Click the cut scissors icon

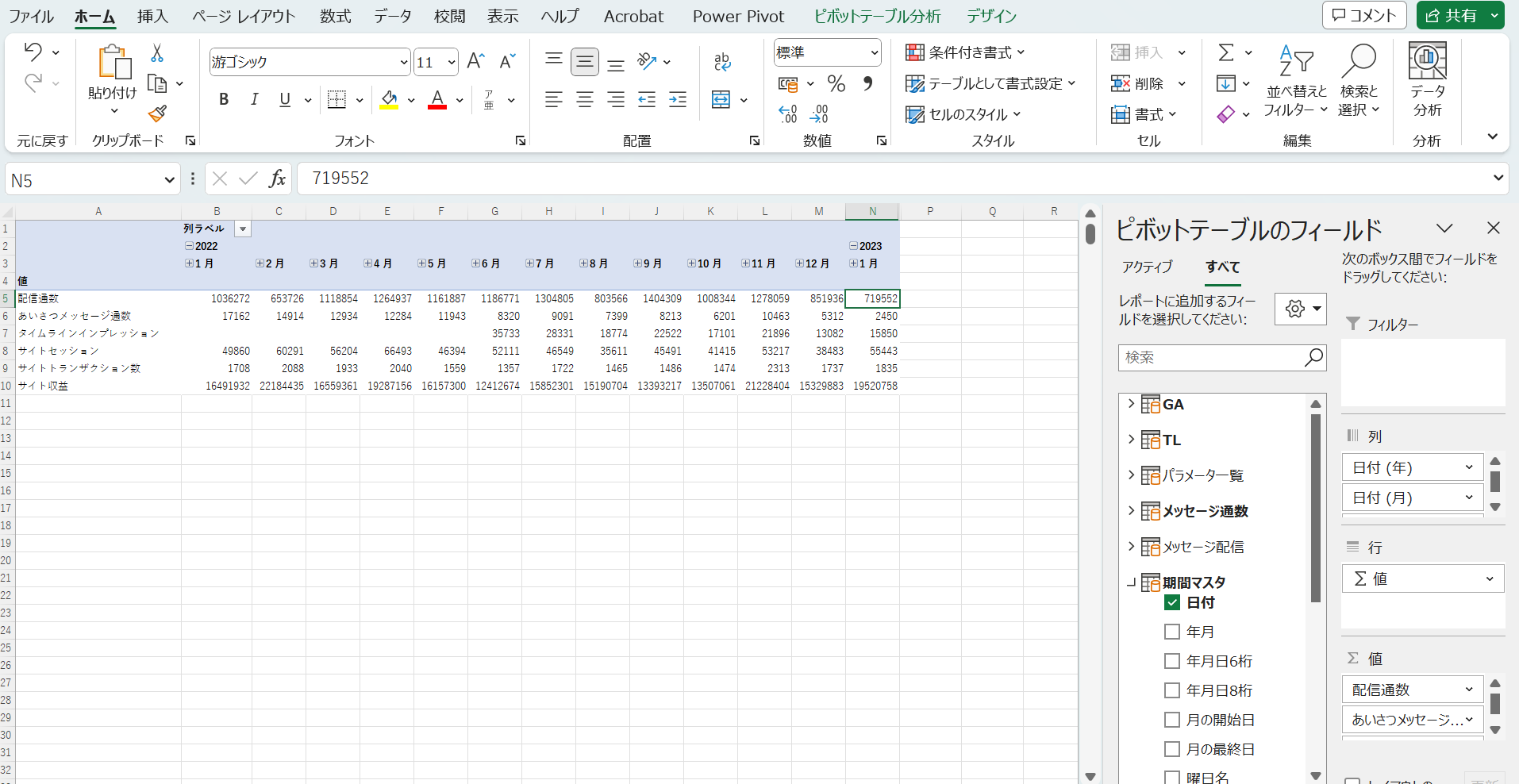[x=157, y=53]
